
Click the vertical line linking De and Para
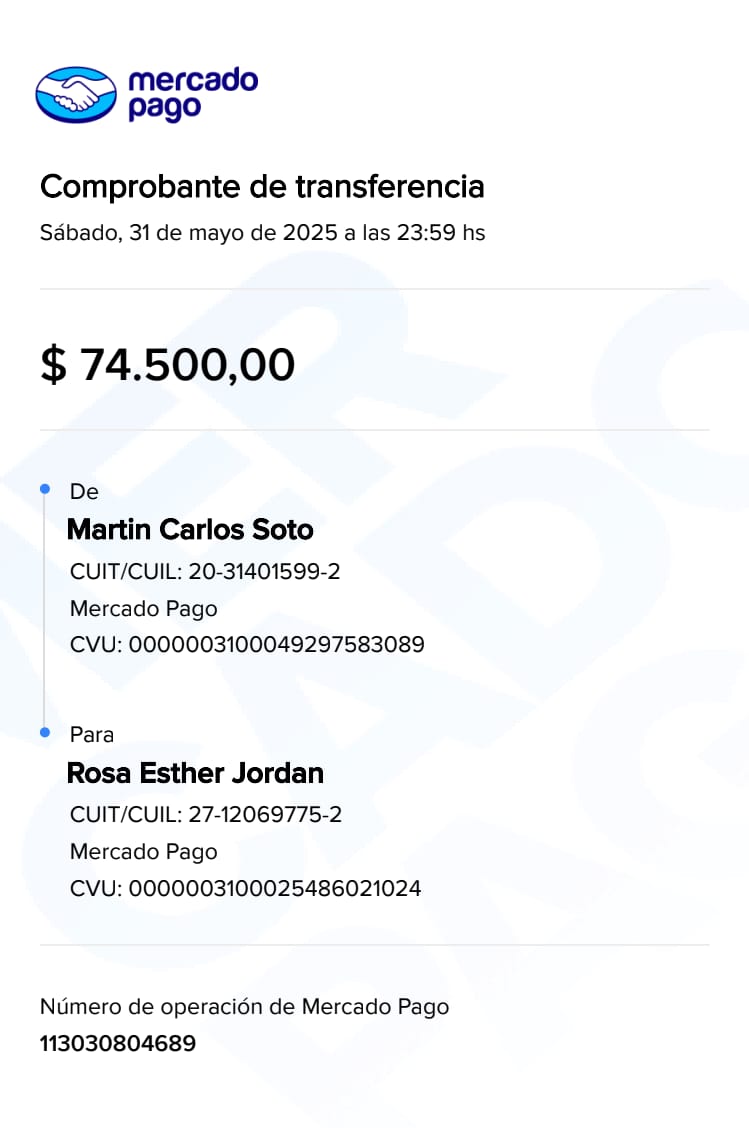44,610
